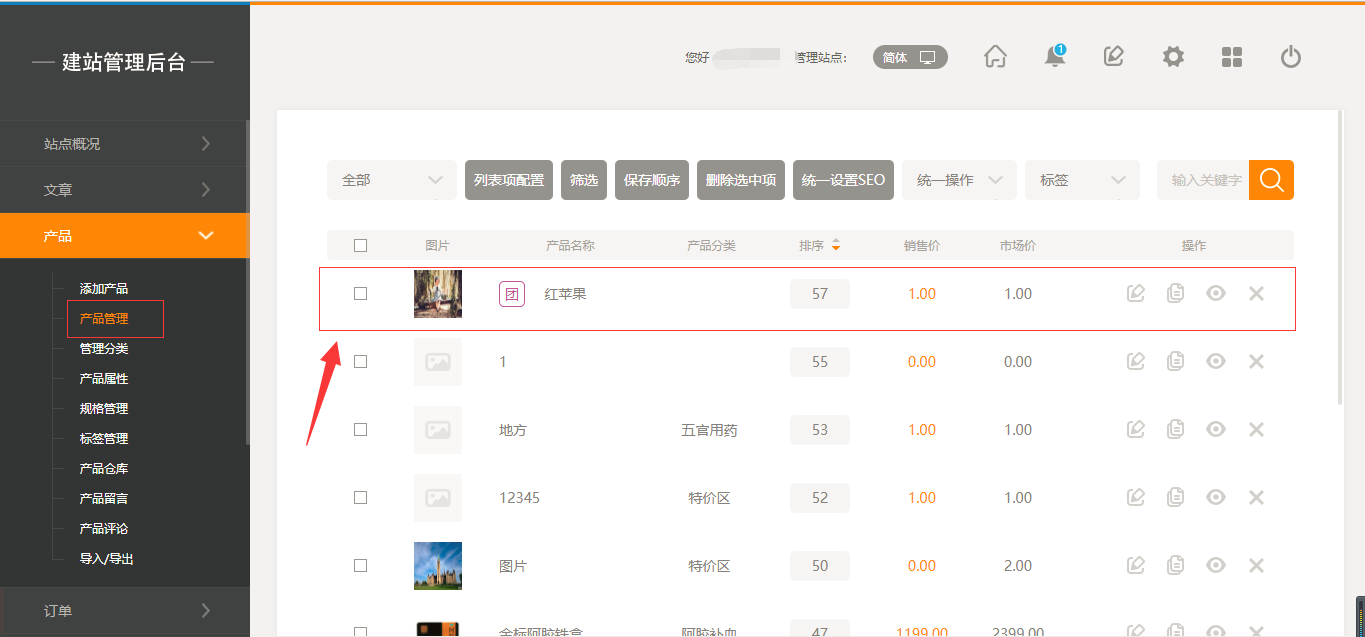The image size is (1365, 637).
Task: Check the select-all checkbox in table header
Action: [361, 245]
